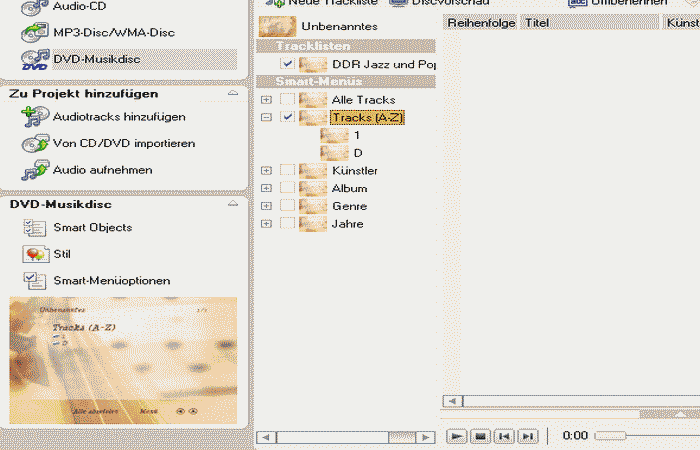Click the playback position slider
The height and width of the screenshot is (450, 700).
pyautogui.click(x=610, y=436)
